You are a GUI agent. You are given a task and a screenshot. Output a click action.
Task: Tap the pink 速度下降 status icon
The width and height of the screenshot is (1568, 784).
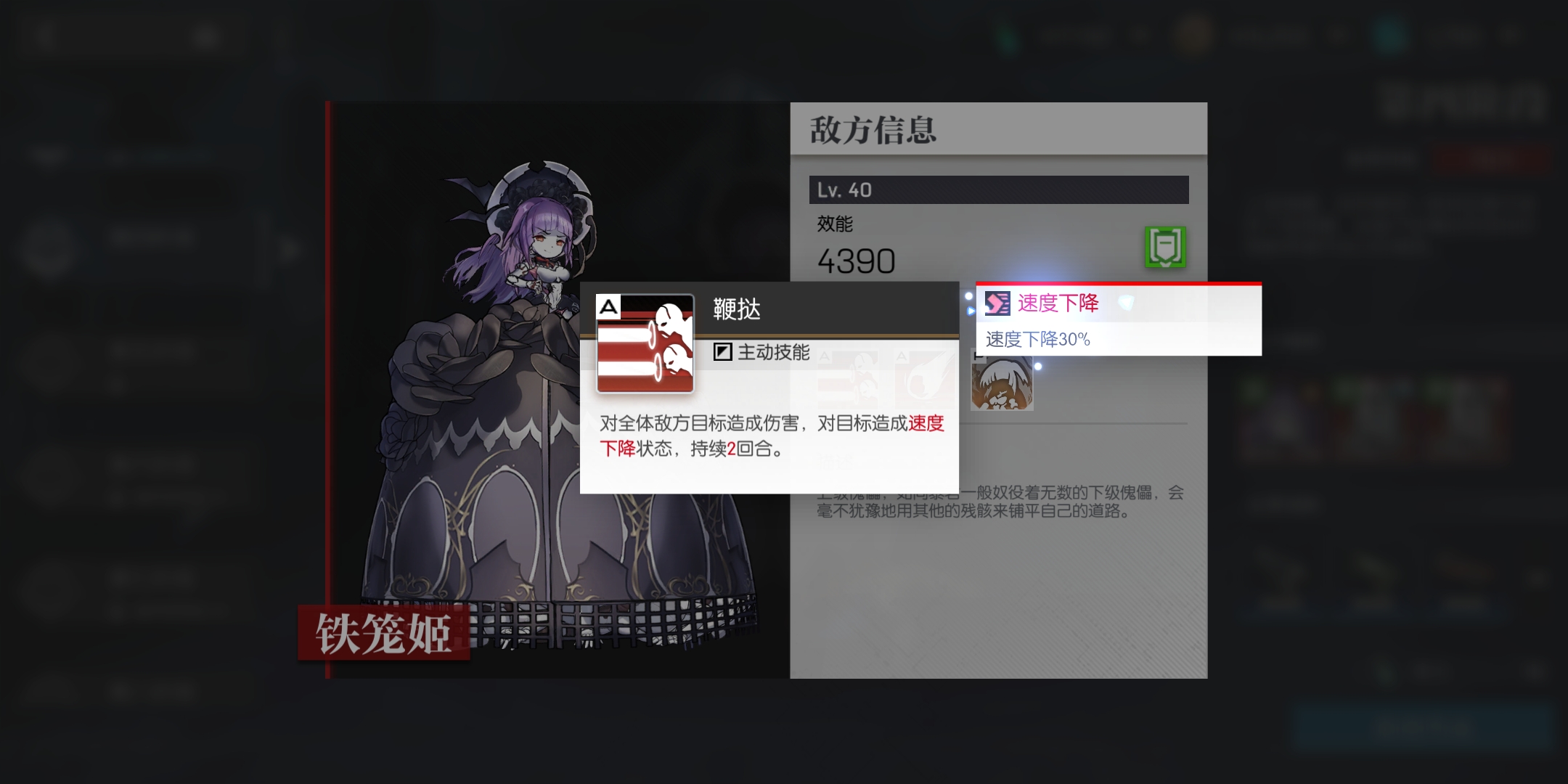997,303
